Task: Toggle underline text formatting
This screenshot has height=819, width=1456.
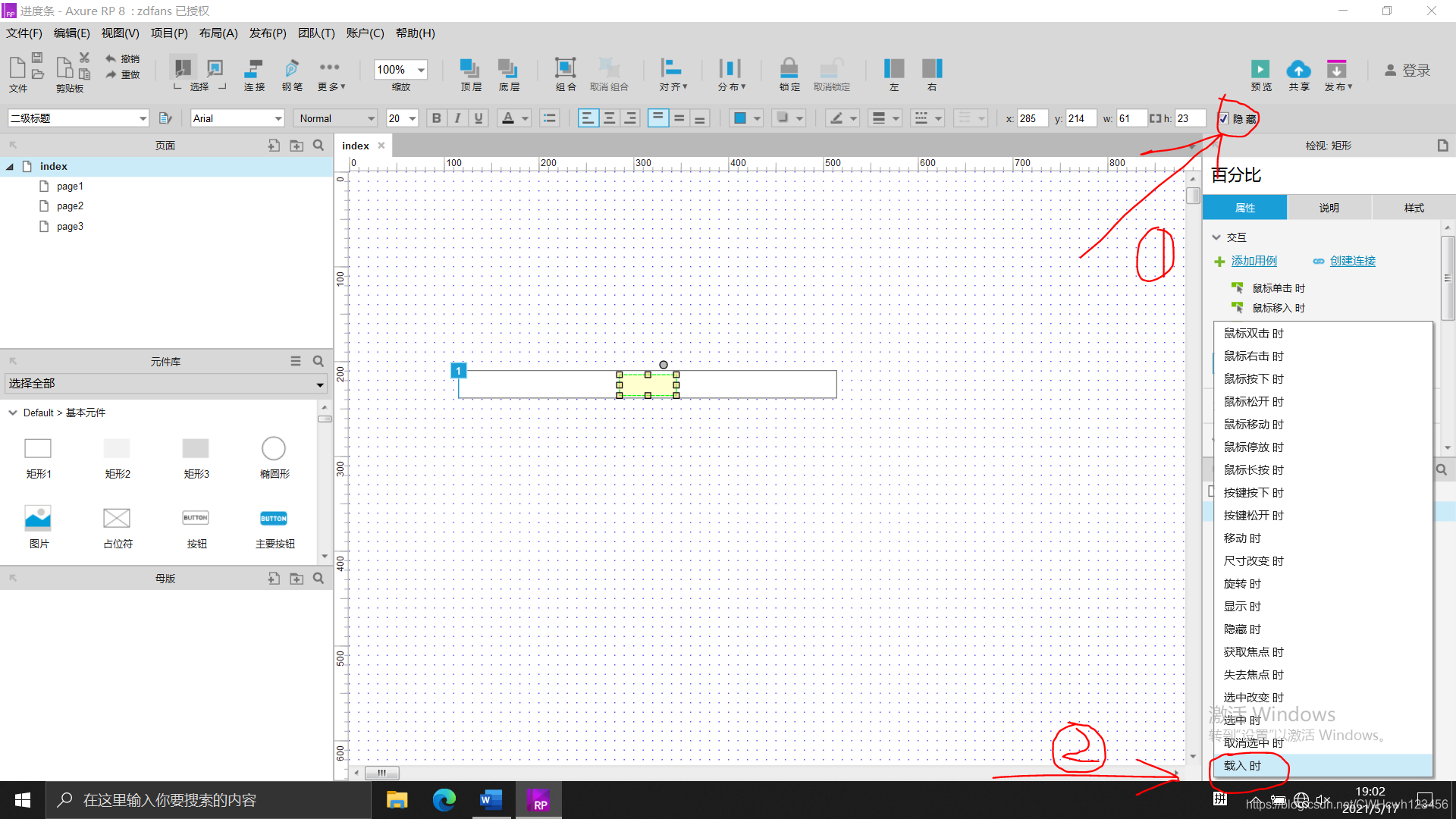Action: [479, 118]
